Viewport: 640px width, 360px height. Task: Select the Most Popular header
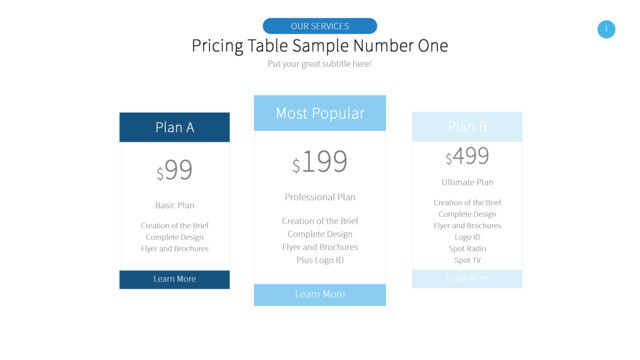coord(320,113)
